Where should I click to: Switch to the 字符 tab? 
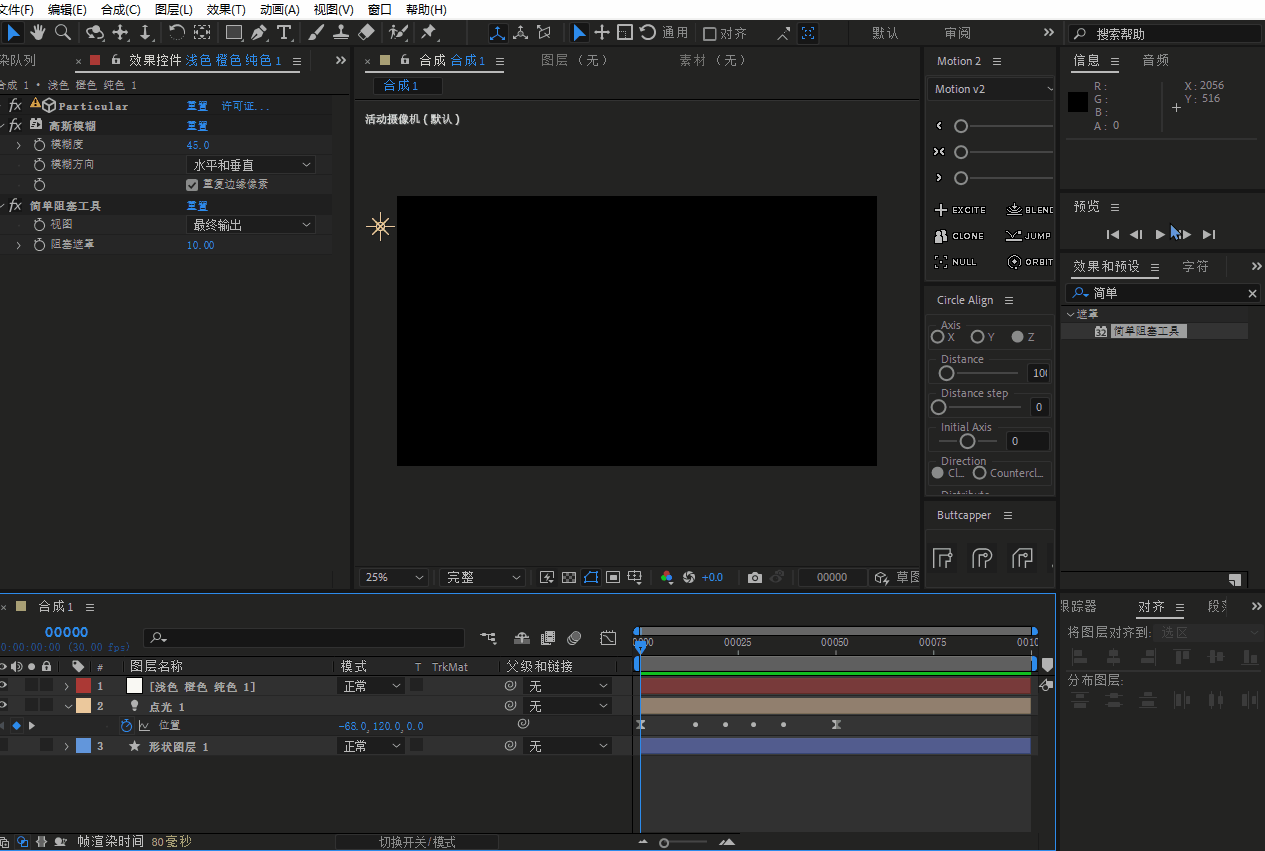pyautogui.click(x=1195, y=267)
